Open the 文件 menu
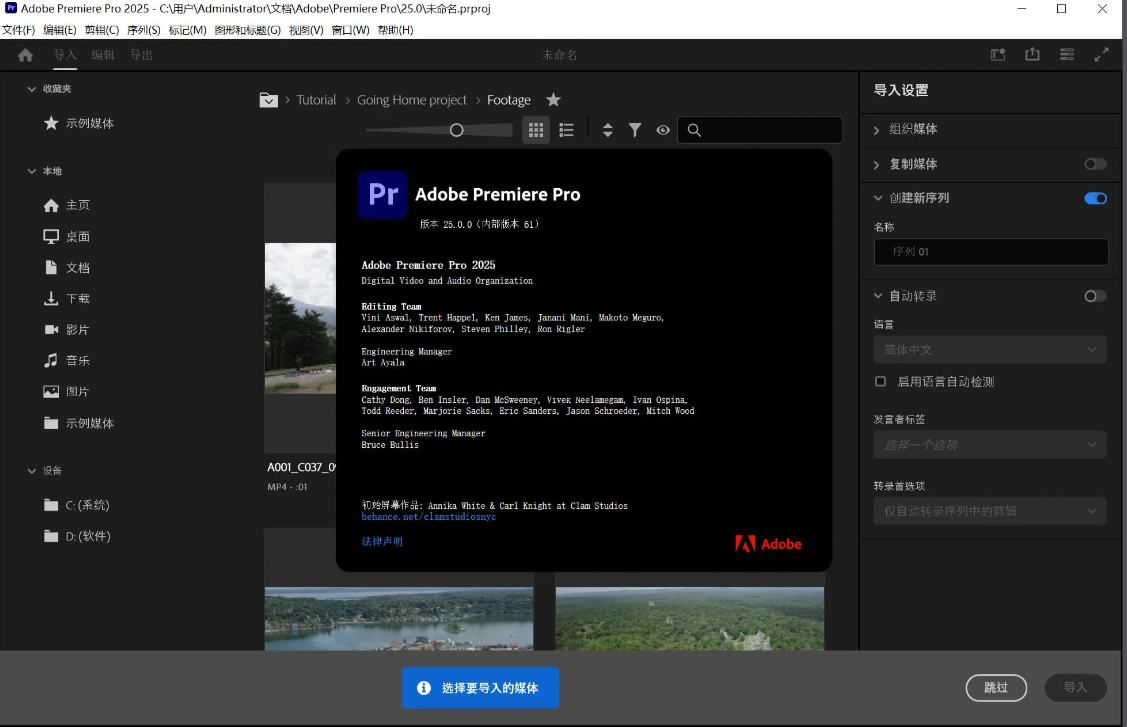Viewport: 1127px width, 727px height. (20, 30)
